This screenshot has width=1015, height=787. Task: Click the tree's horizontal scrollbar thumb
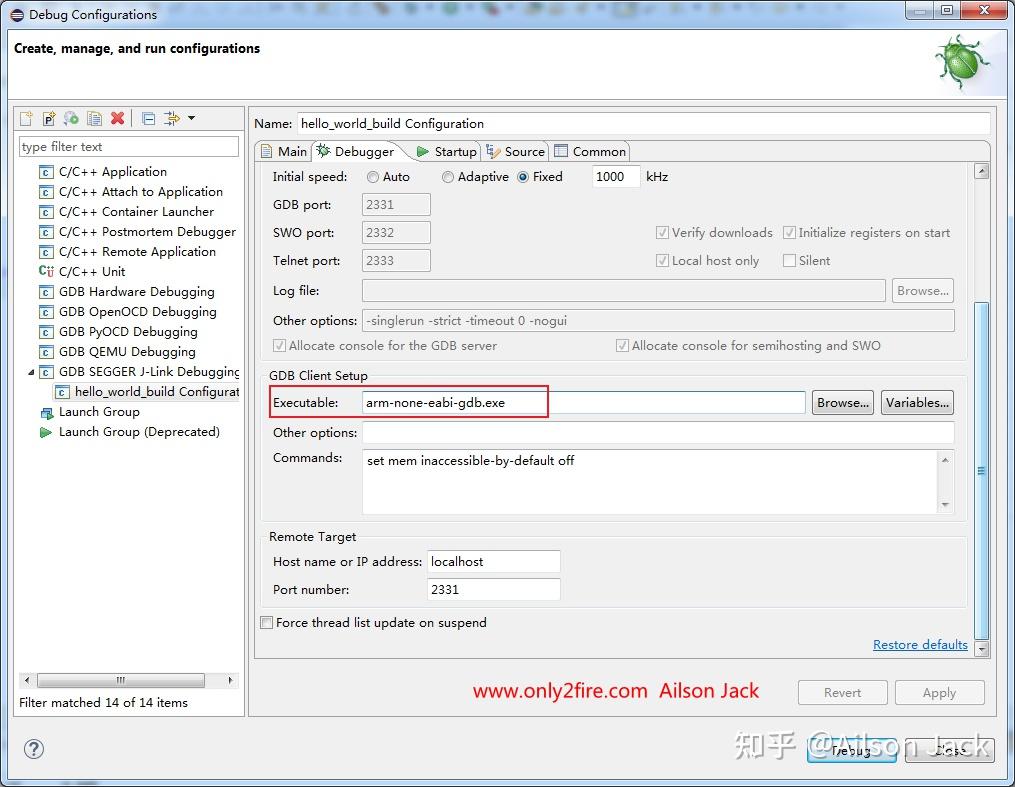coord(121,680)
